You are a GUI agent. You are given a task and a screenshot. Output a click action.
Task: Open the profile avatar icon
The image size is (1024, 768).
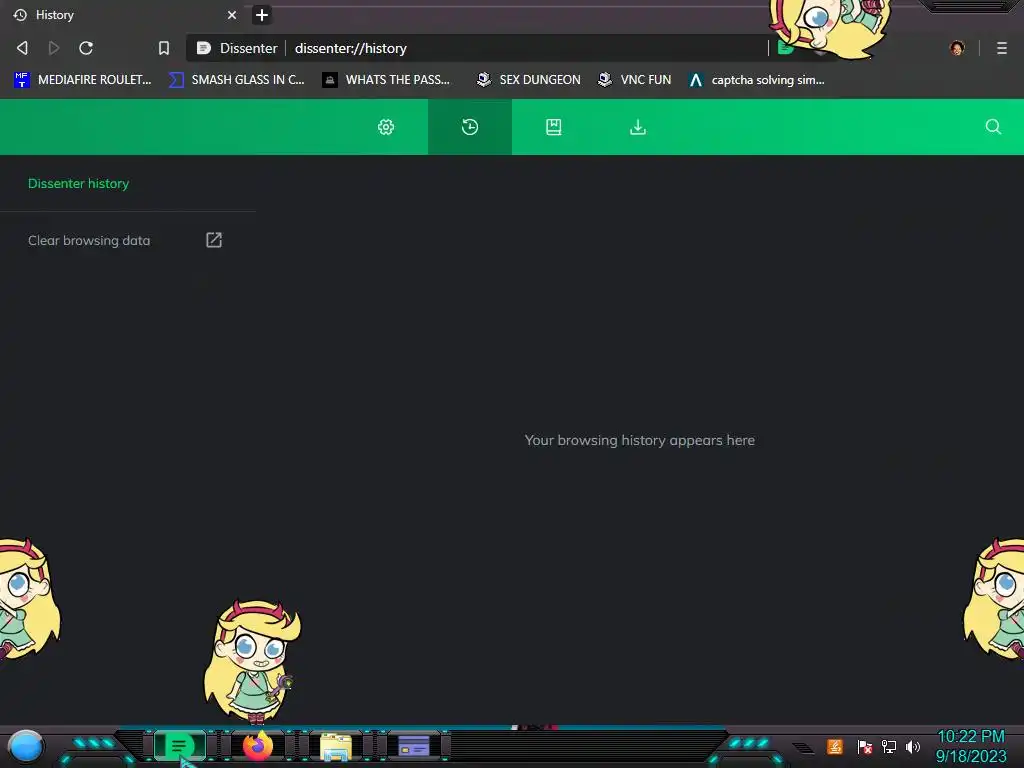[957, 48]
